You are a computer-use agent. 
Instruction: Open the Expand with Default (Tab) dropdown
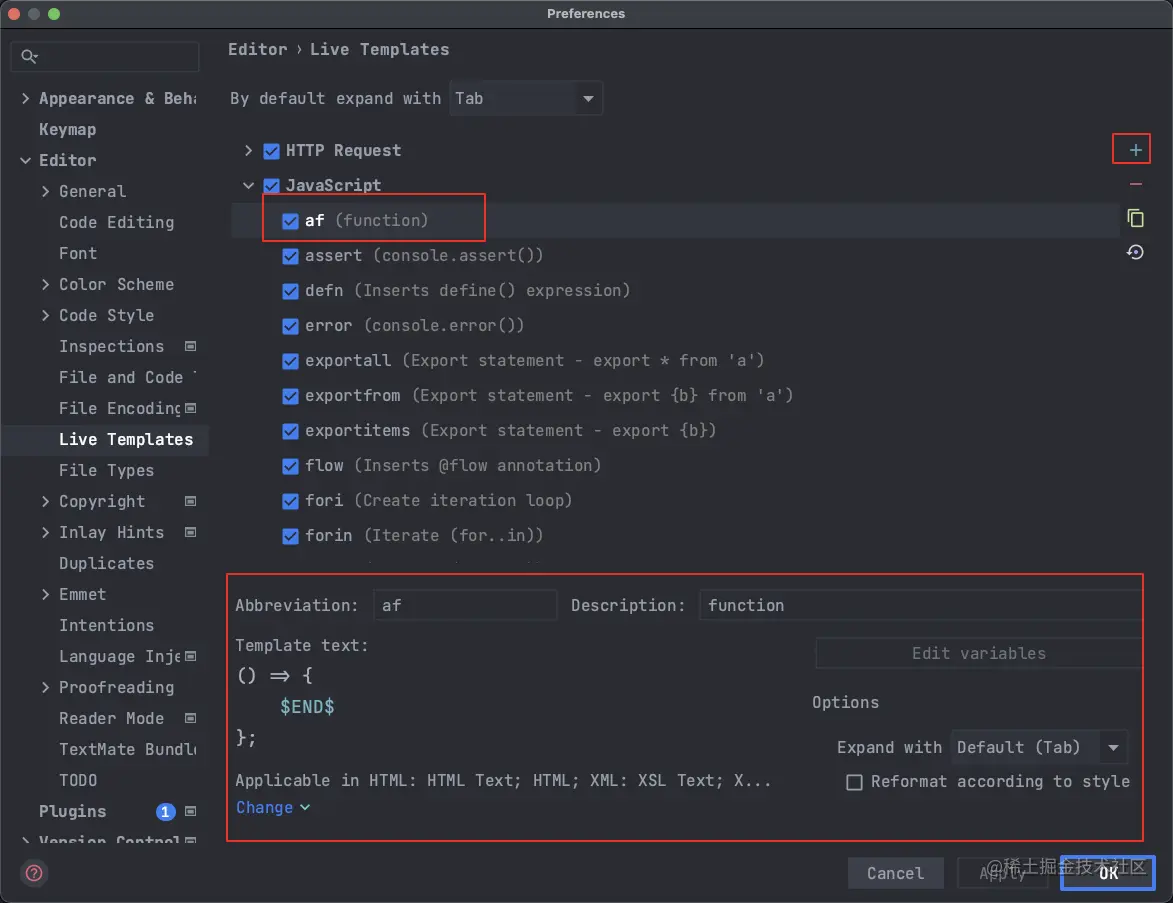pyautogui.click(x=1039, y=747)
